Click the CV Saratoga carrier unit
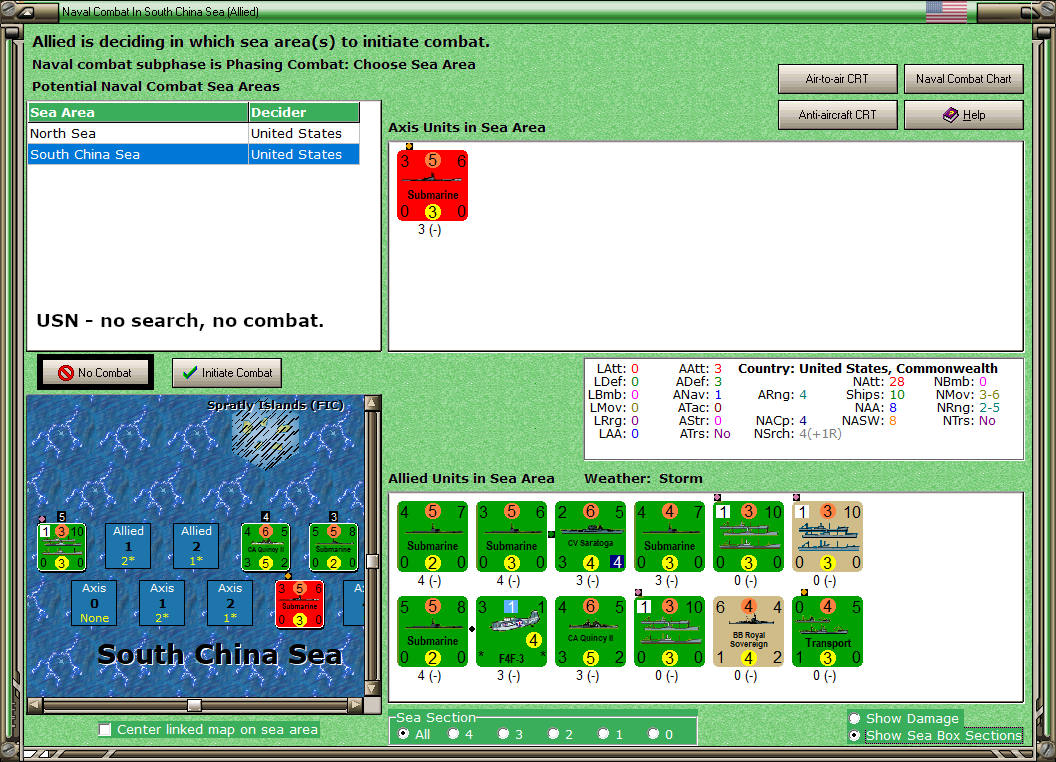Viewport: 1056px width, 762px height. click(591, 536)
